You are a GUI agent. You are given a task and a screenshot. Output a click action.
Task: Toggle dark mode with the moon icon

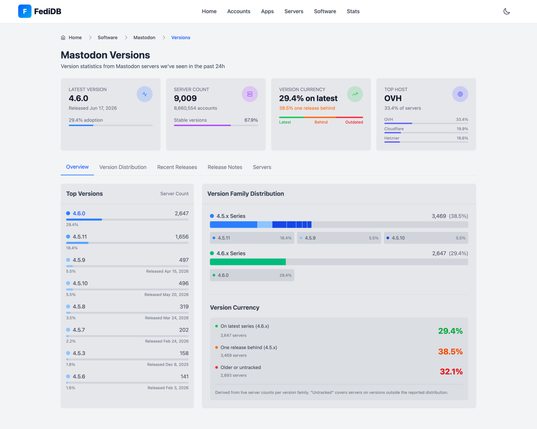tap(506, 11)
